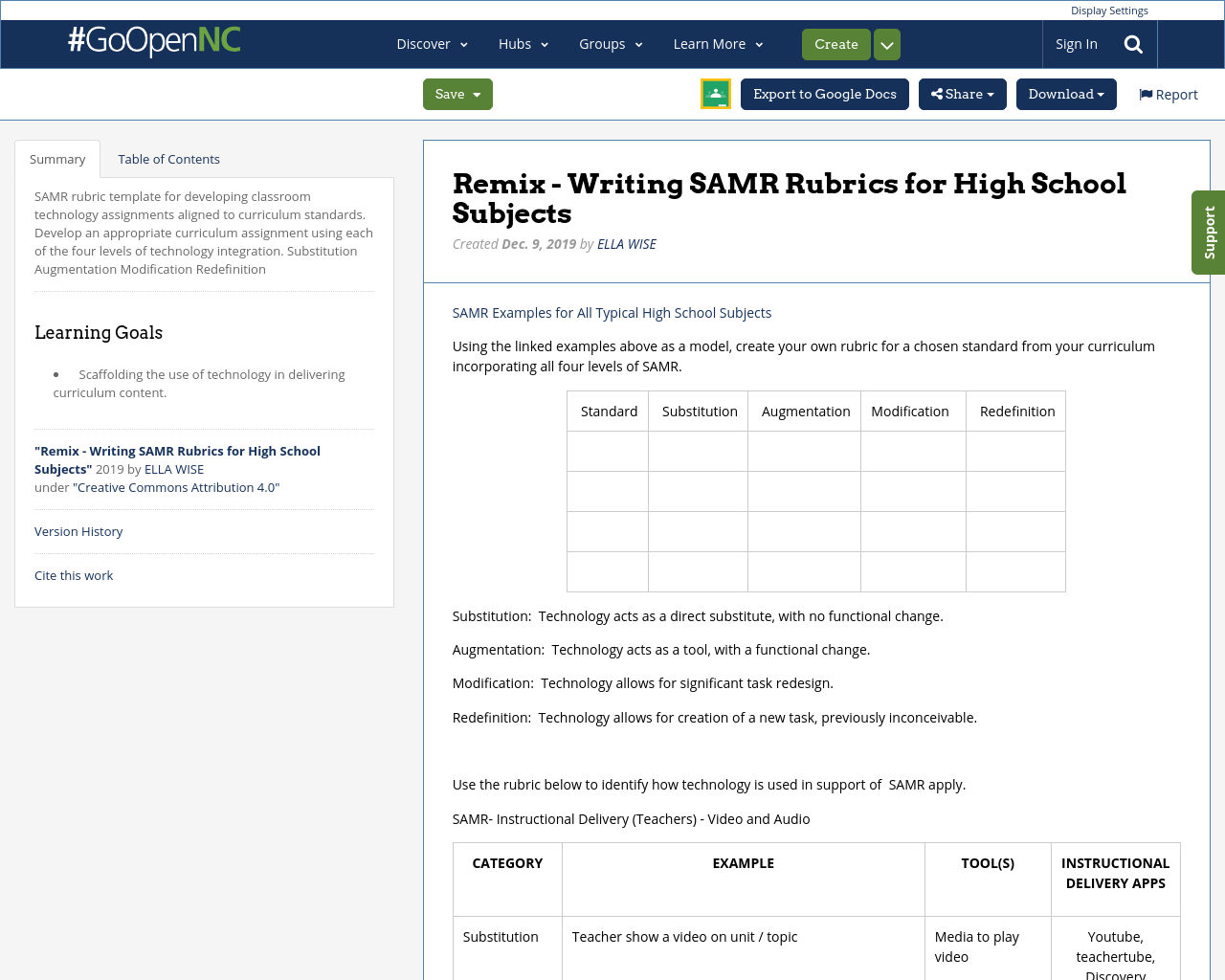
Task: Switch to Table of Contents tab
Action: 168,160
